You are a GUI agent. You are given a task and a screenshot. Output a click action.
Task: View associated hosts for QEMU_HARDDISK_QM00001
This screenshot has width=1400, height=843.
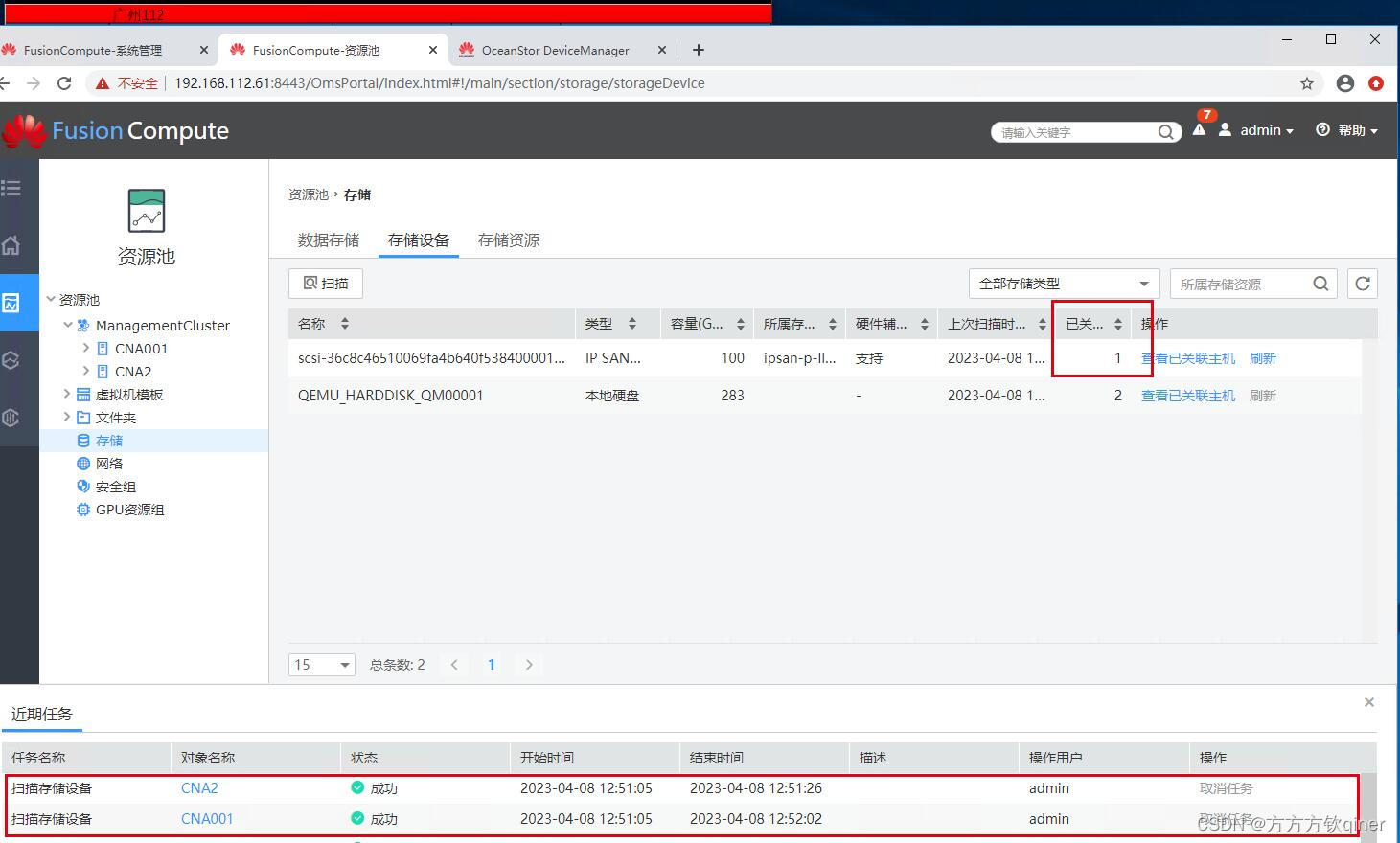pyautogui.click(x=1187, y=396)
